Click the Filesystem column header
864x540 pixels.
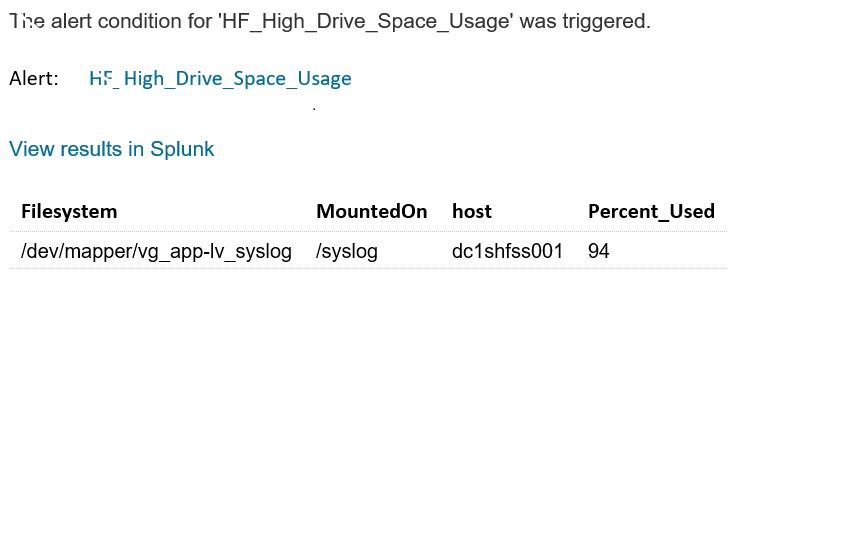[x=69, y=212]
